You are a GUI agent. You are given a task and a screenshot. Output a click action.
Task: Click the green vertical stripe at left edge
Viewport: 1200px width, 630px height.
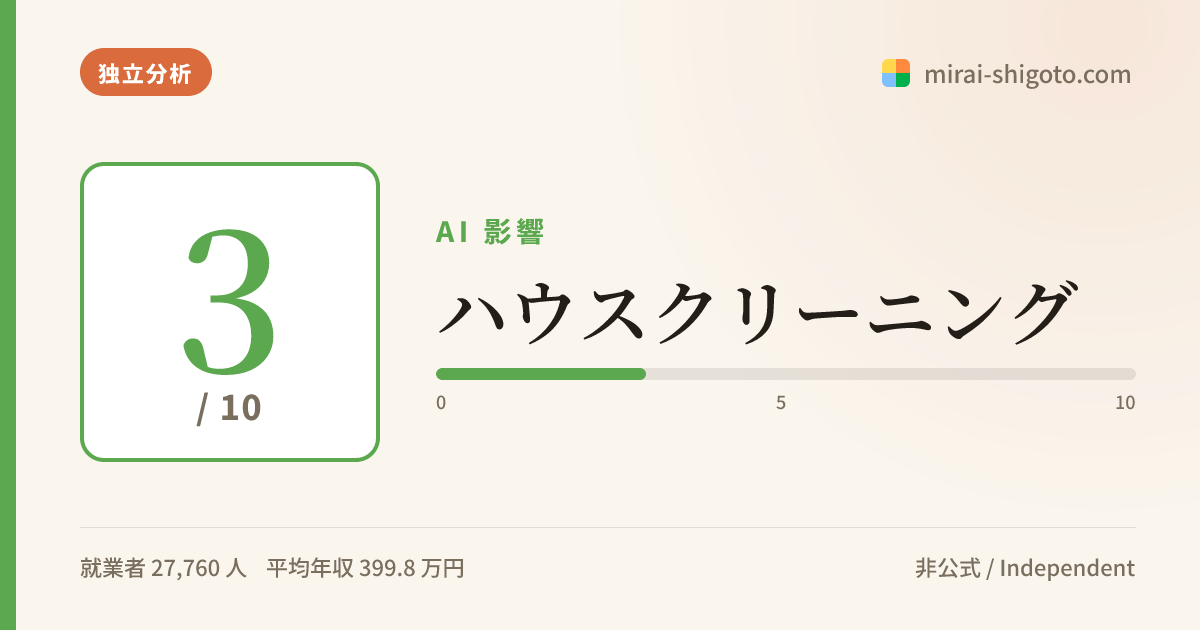pos(8,315)
